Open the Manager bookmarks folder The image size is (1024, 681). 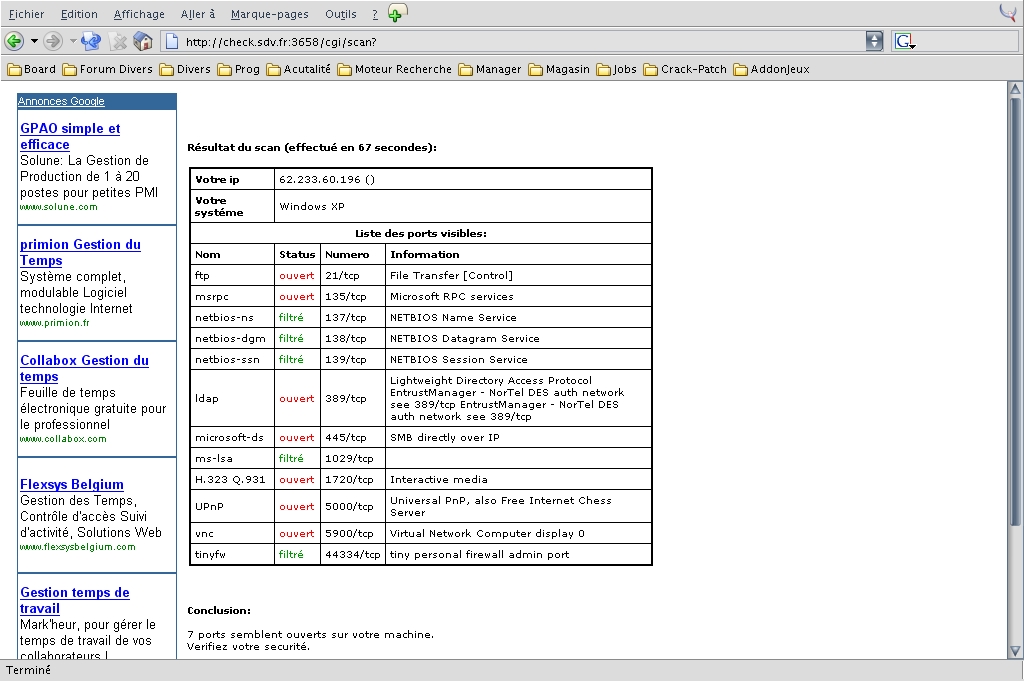490,69
